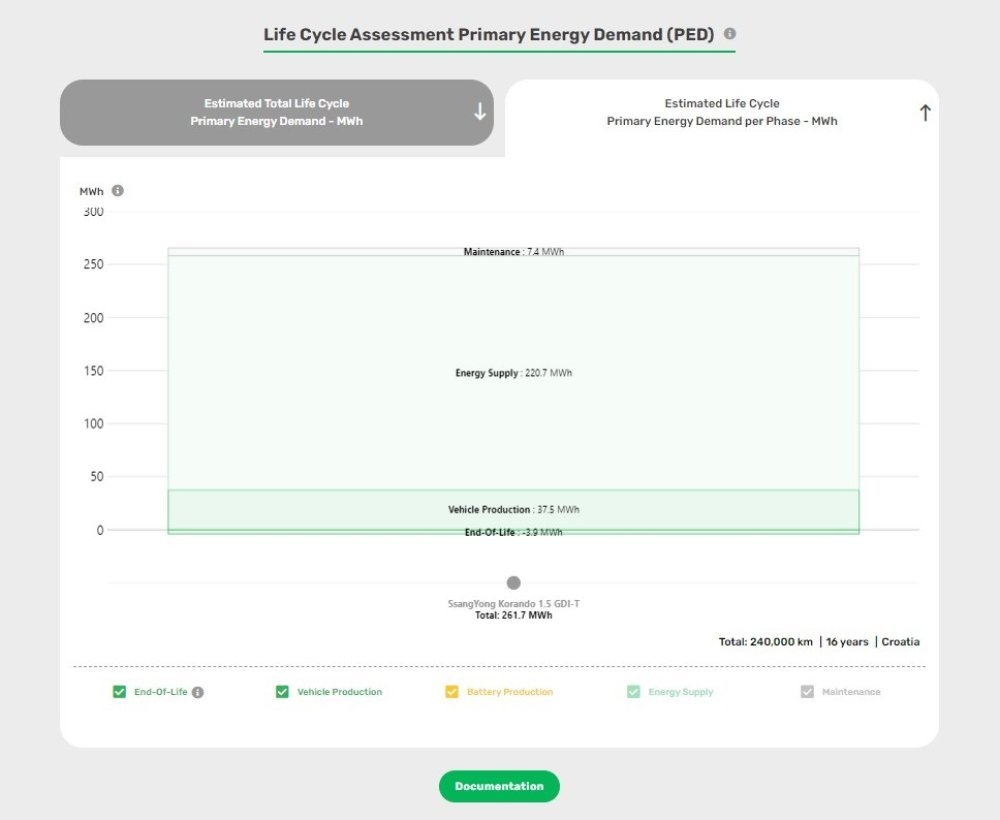This screenshot has width=1000, height=820.
Task: Select Primary Energy Demand per Phase tab
Action: point(722,112)
